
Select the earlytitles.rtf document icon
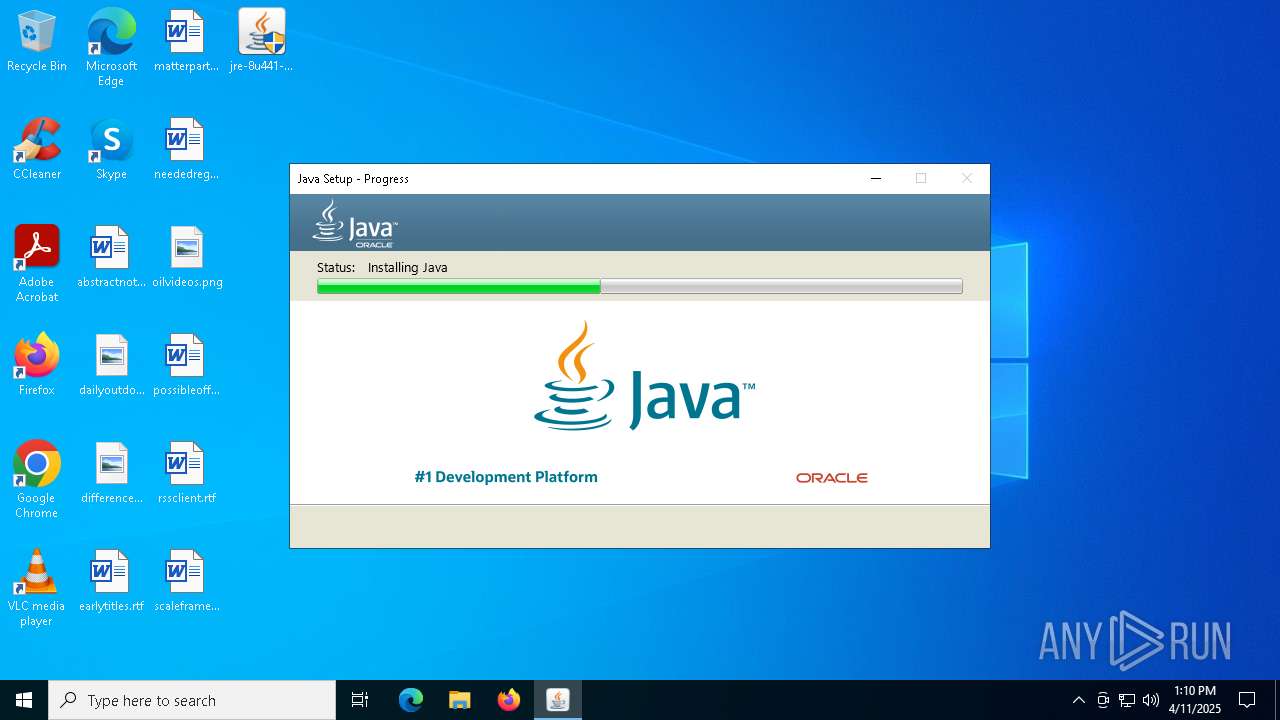tap(111, 582)
